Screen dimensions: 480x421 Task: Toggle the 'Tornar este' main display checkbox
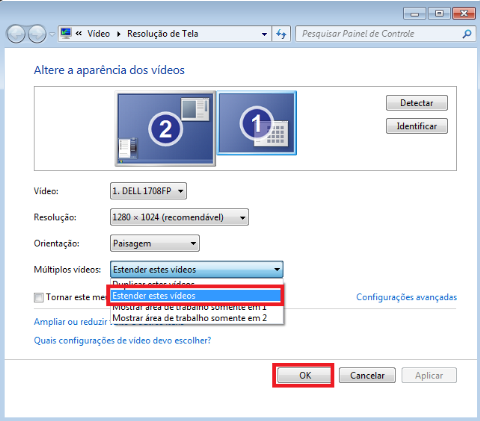[39, 297]
